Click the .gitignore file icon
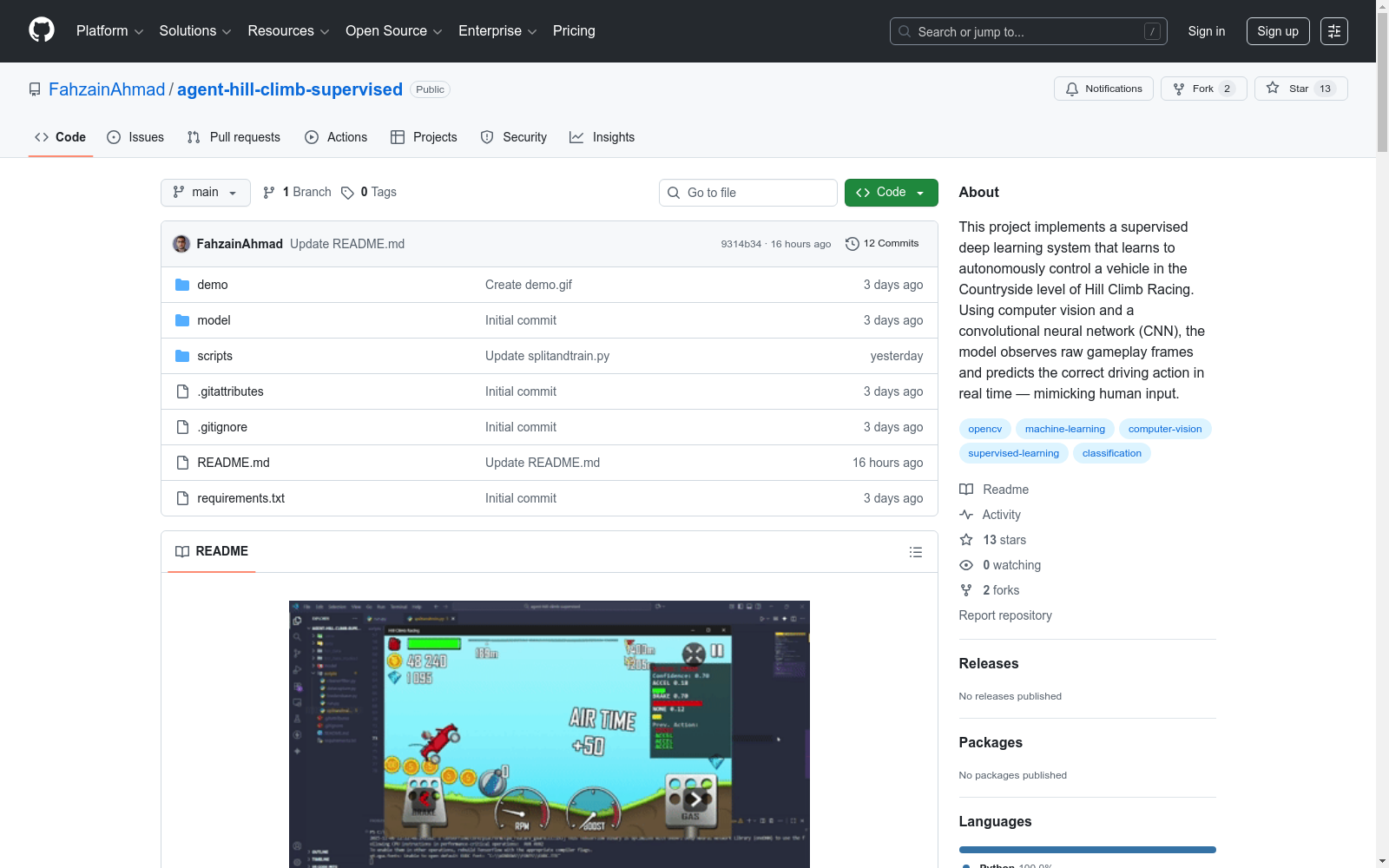The height and width of the screenshot is (868, 1389). tap(182, 427)
